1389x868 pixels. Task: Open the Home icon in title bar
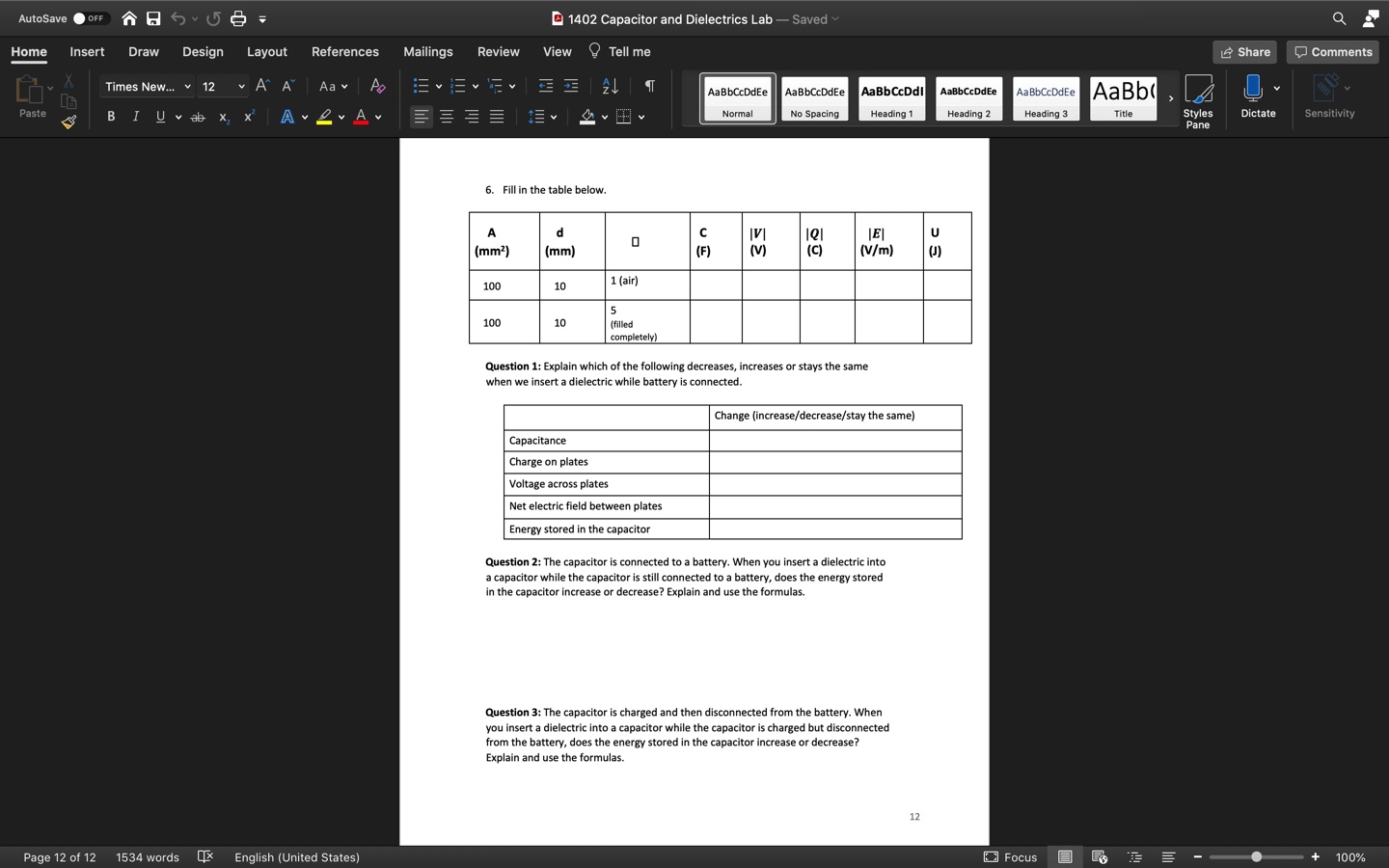[x=128, y=18]
